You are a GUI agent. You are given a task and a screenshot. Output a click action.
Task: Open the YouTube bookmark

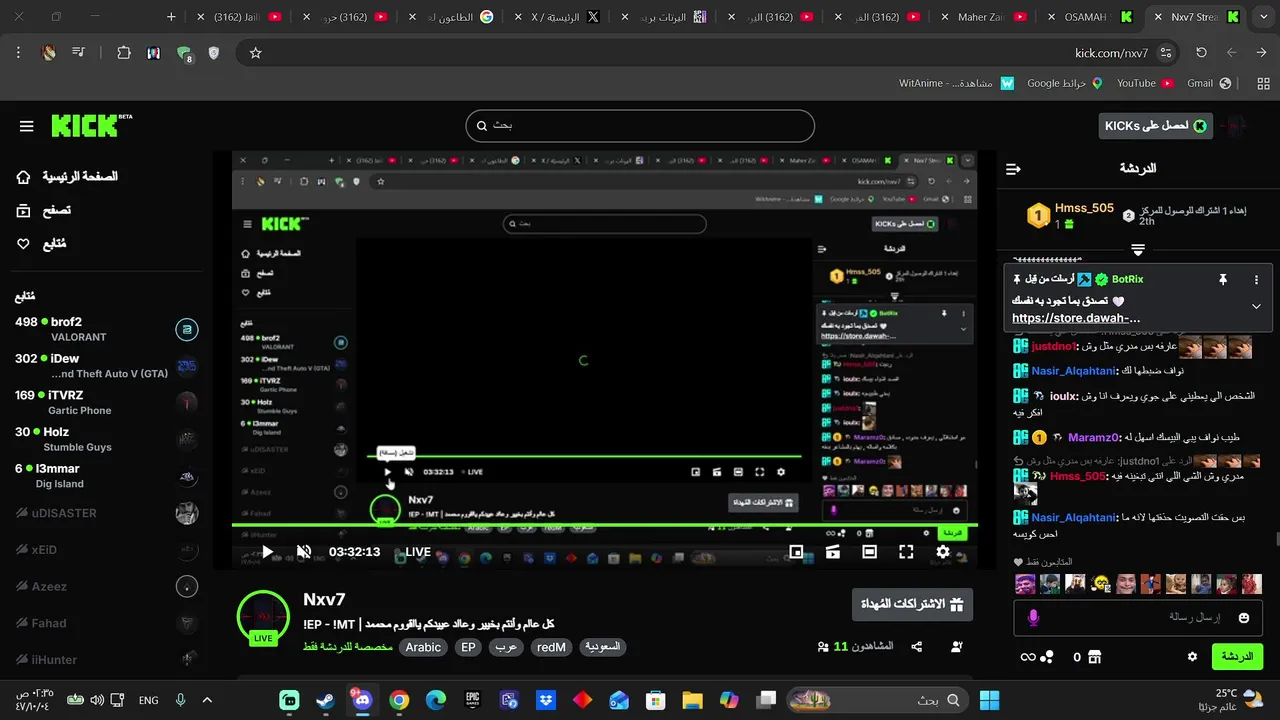pyautogui.click(x=1145, y=84)
